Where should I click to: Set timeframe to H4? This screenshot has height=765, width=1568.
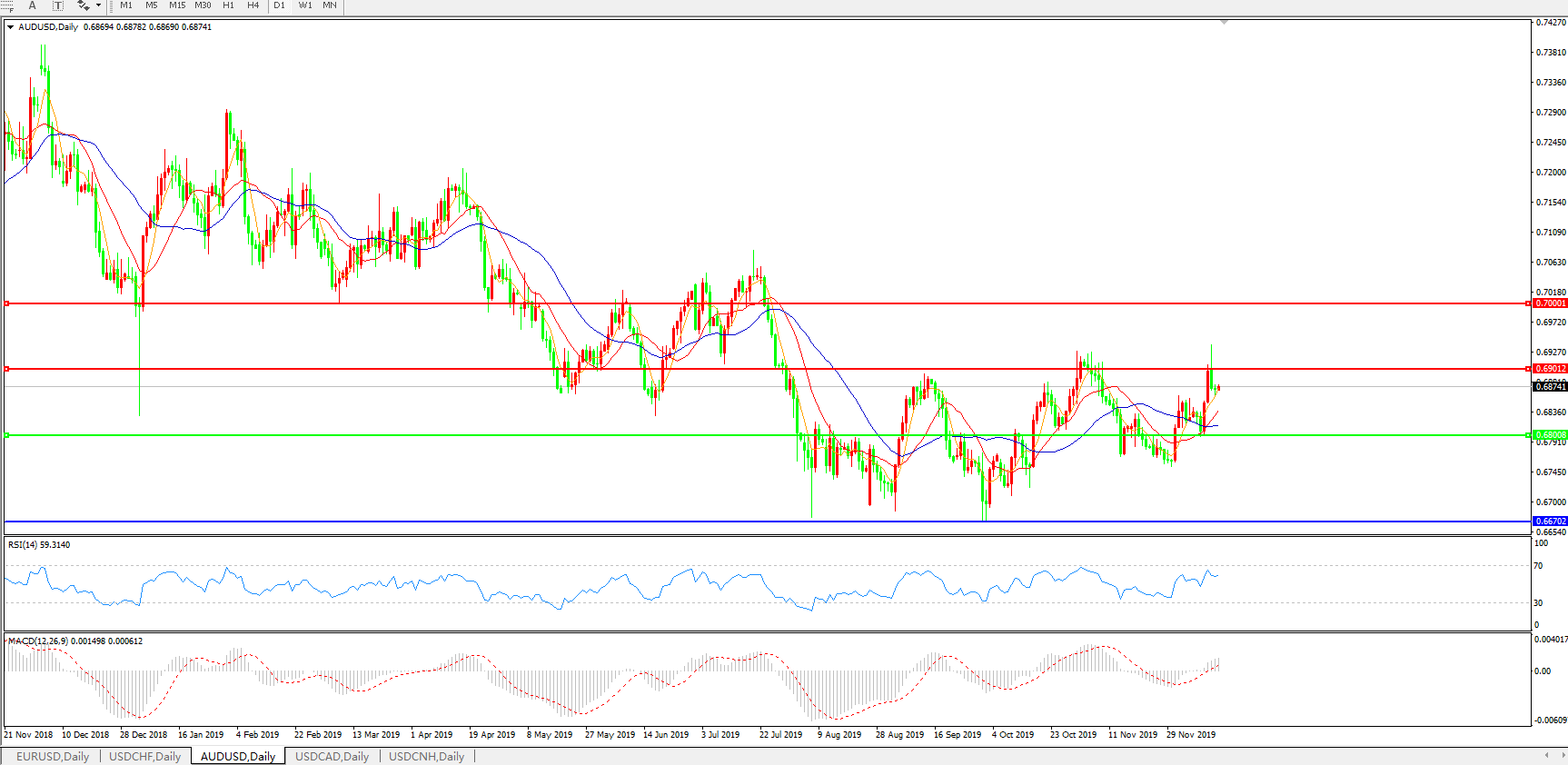coord(253,5)
